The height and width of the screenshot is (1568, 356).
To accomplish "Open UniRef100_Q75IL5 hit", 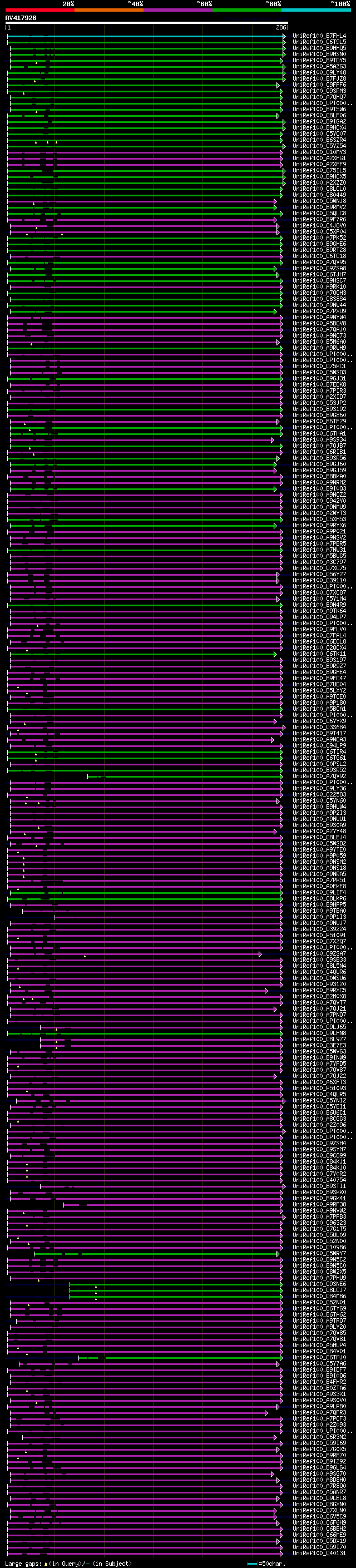I will (319, 170).
